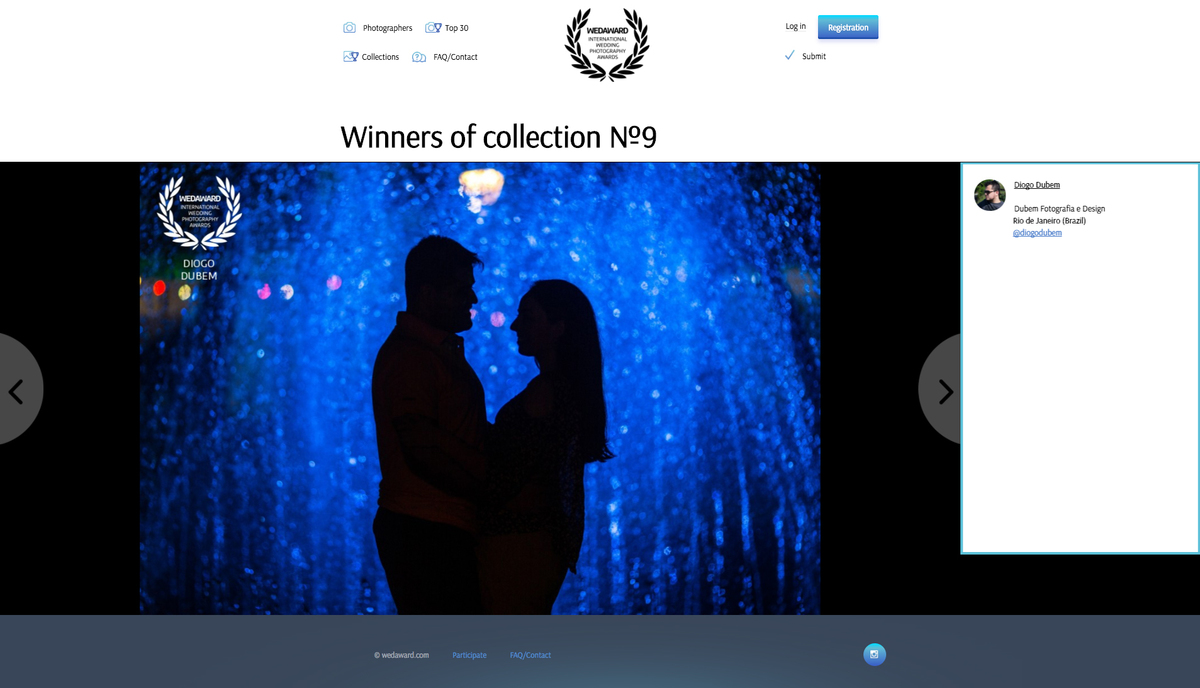This screenshot has width=1200, height=688.
Task: Open the Diogo Dubem name link
Action: (x=1036, y=185)
